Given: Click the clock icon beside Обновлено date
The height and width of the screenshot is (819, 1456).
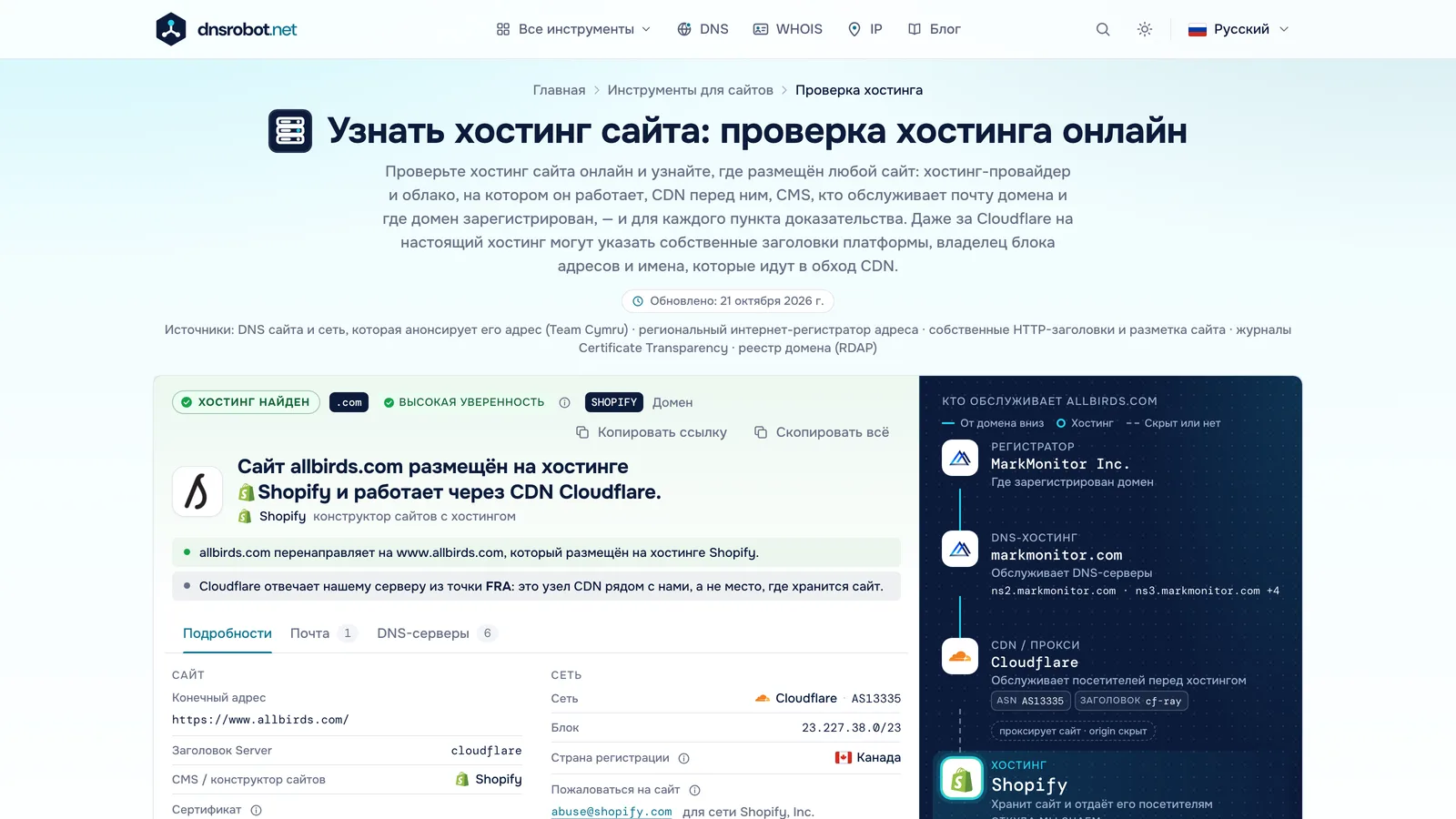Looking at the screenshot, I should (638, 301).
